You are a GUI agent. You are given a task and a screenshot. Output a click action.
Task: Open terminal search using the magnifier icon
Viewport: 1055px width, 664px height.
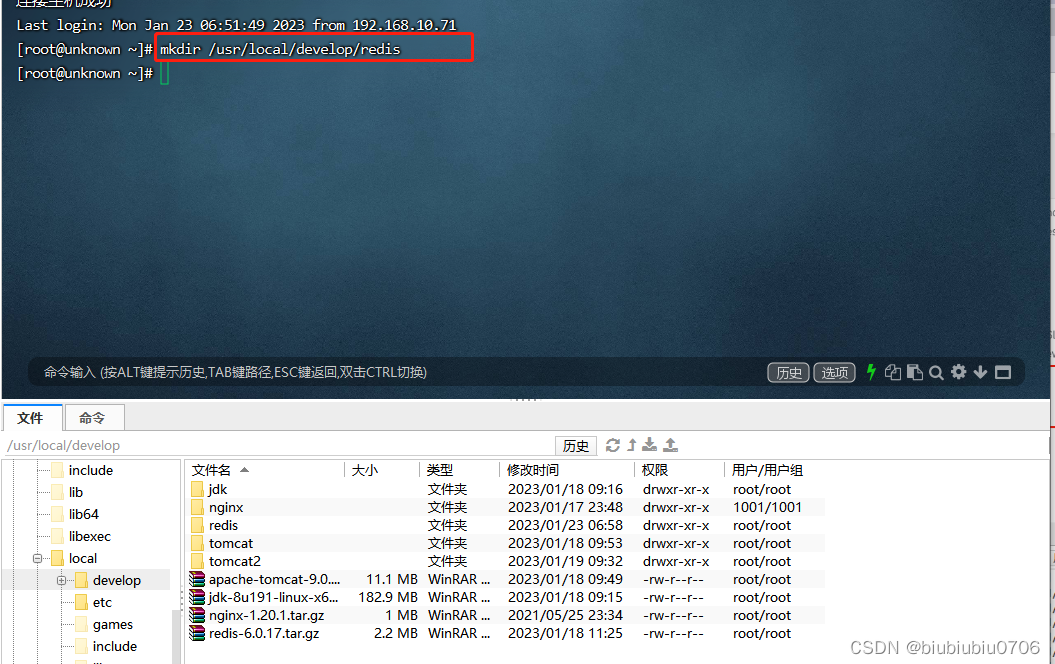[x=936, y=372]
